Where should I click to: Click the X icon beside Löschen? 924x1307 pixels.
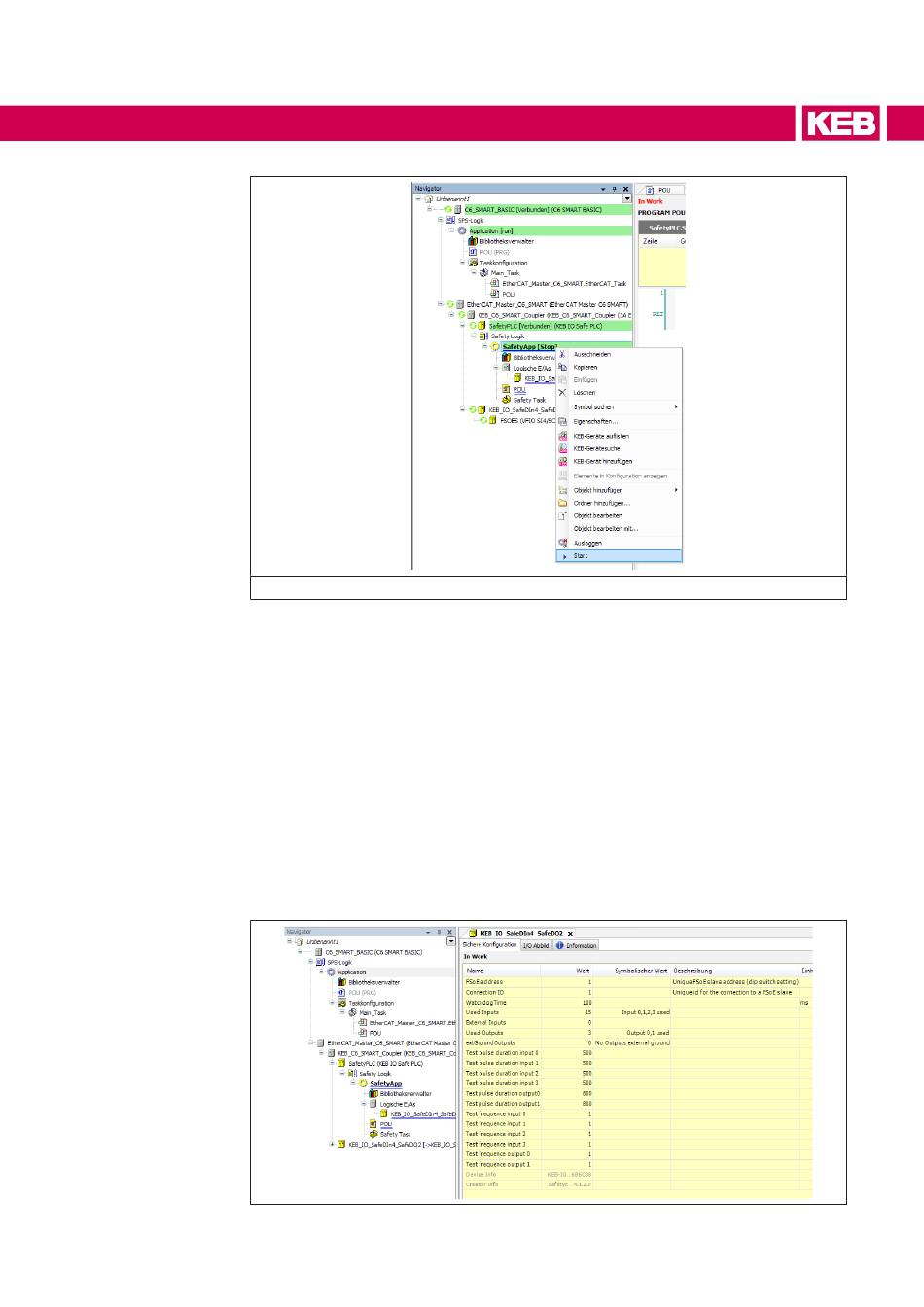[562, 392]
